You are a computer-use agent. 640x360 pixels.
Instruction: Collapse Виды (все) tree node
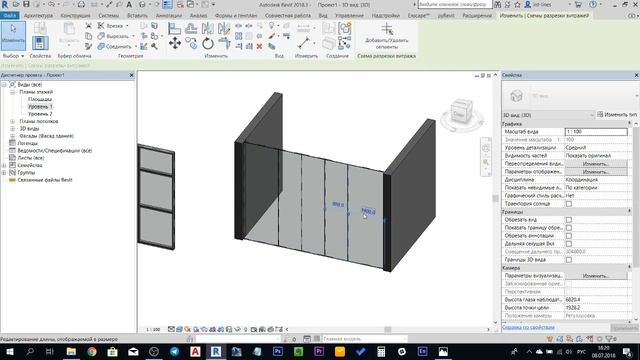[4, 84]
